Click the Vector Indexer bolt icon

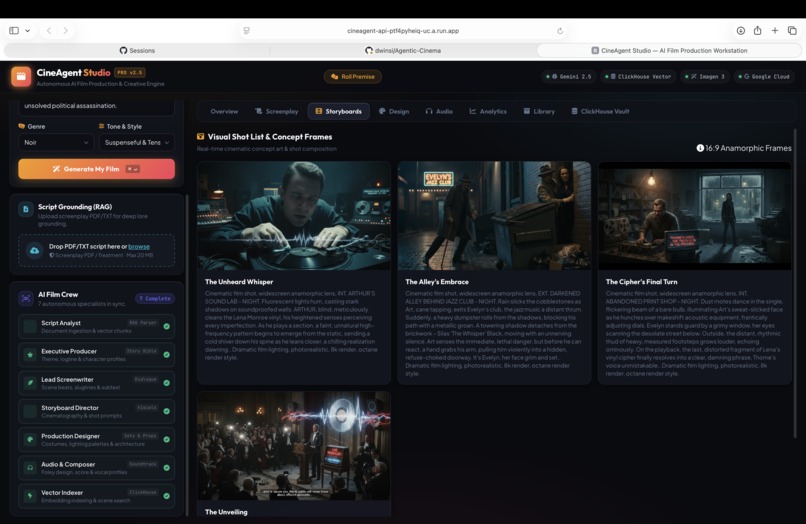coord(30,496)
